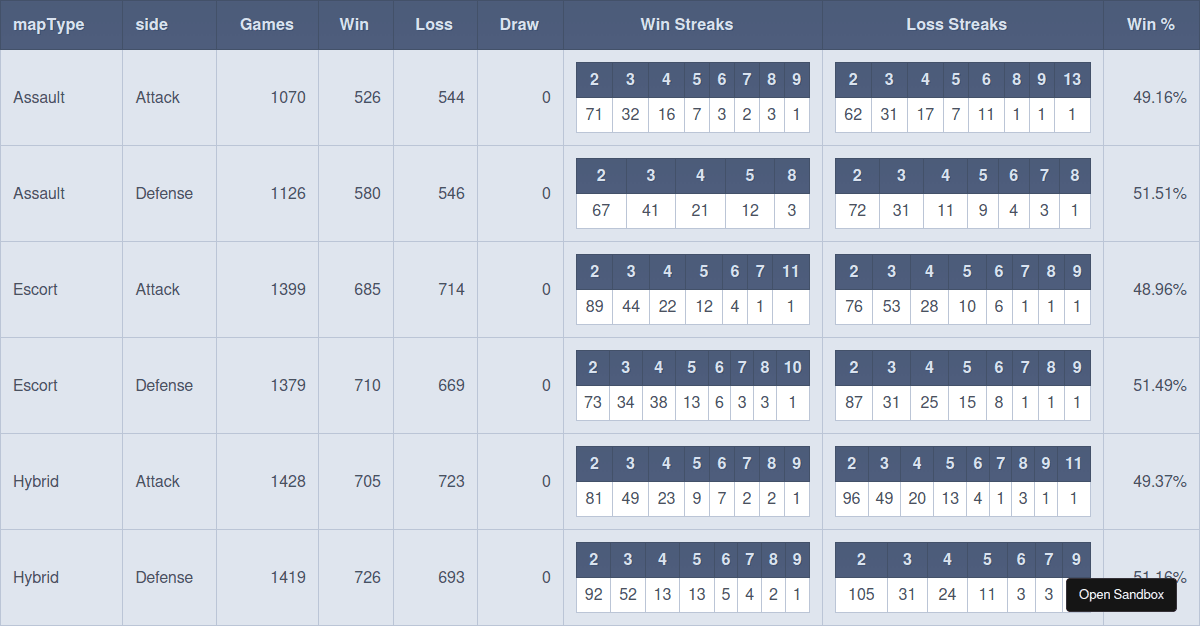Click the Loss Streaks column header
This screenshot has width=1200, height=630.
pos(956,24)
